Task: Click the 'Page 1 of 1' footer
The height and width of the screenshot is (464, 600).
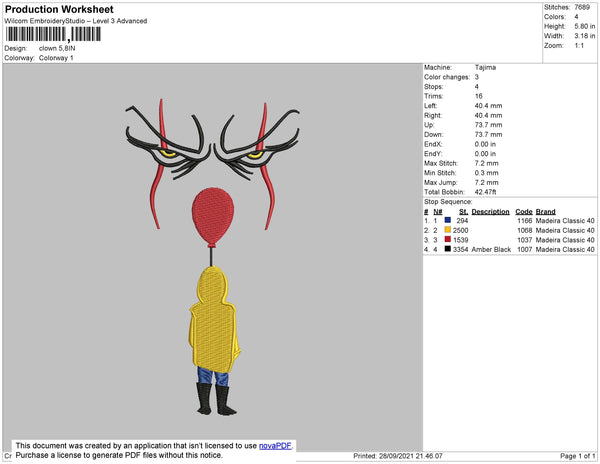Action: tap(577, 456)
